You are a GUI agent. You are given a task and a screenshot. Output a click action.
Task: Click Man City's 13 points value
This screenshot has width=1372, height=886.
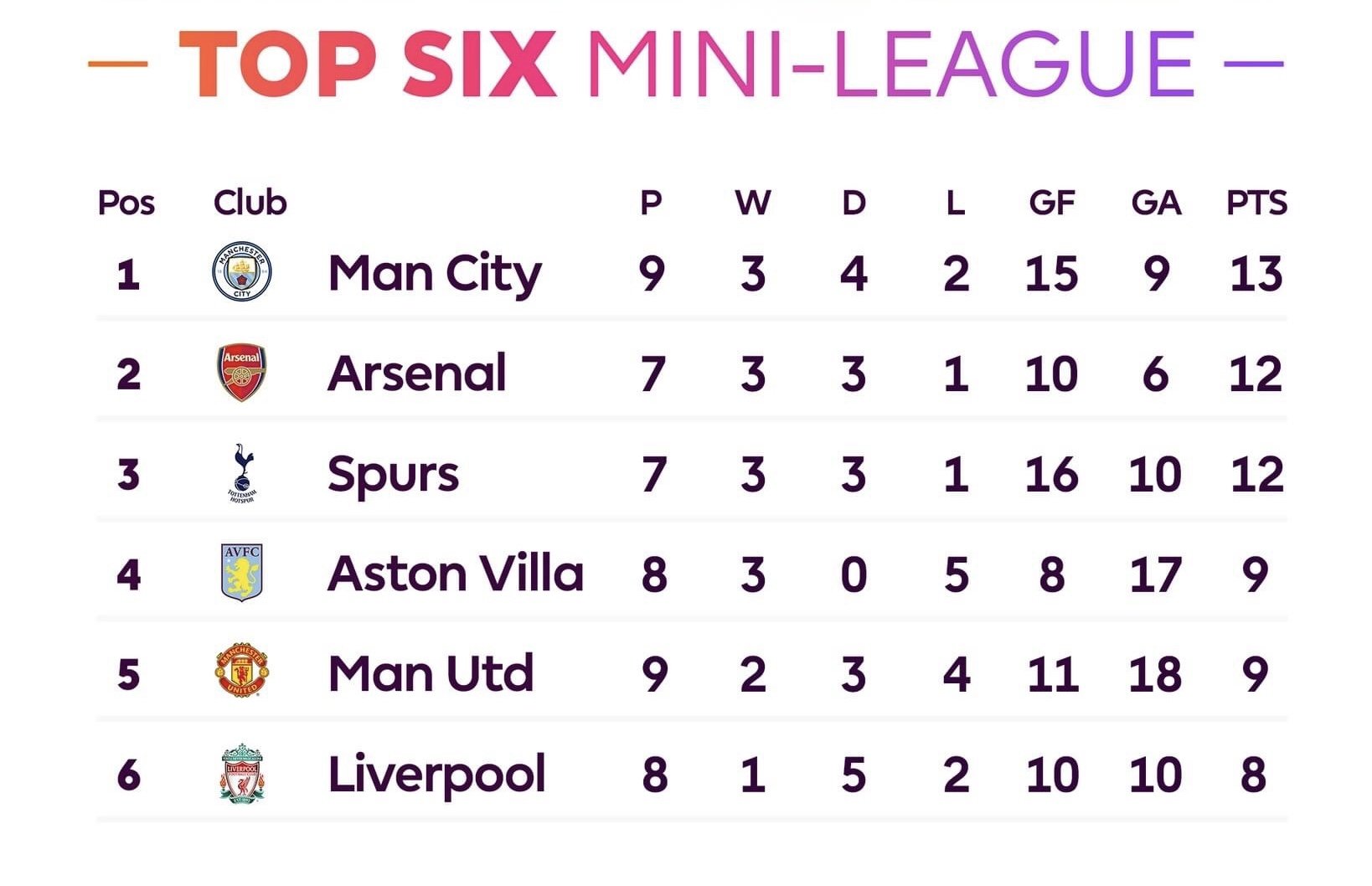pos(1256,274)
